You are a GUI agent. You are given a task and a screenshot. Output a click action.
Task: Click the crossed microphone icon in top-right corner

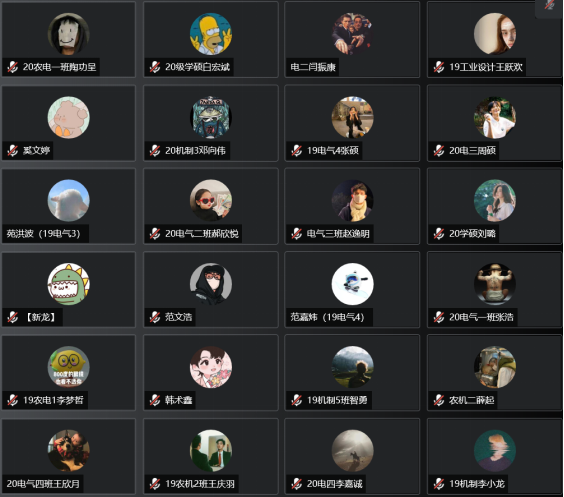click(549, 5)
